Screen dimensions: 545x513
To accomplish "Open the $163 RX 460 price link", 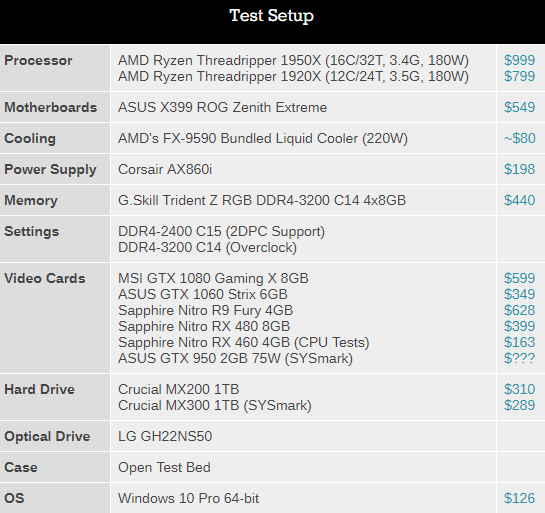I will [519, 342].
